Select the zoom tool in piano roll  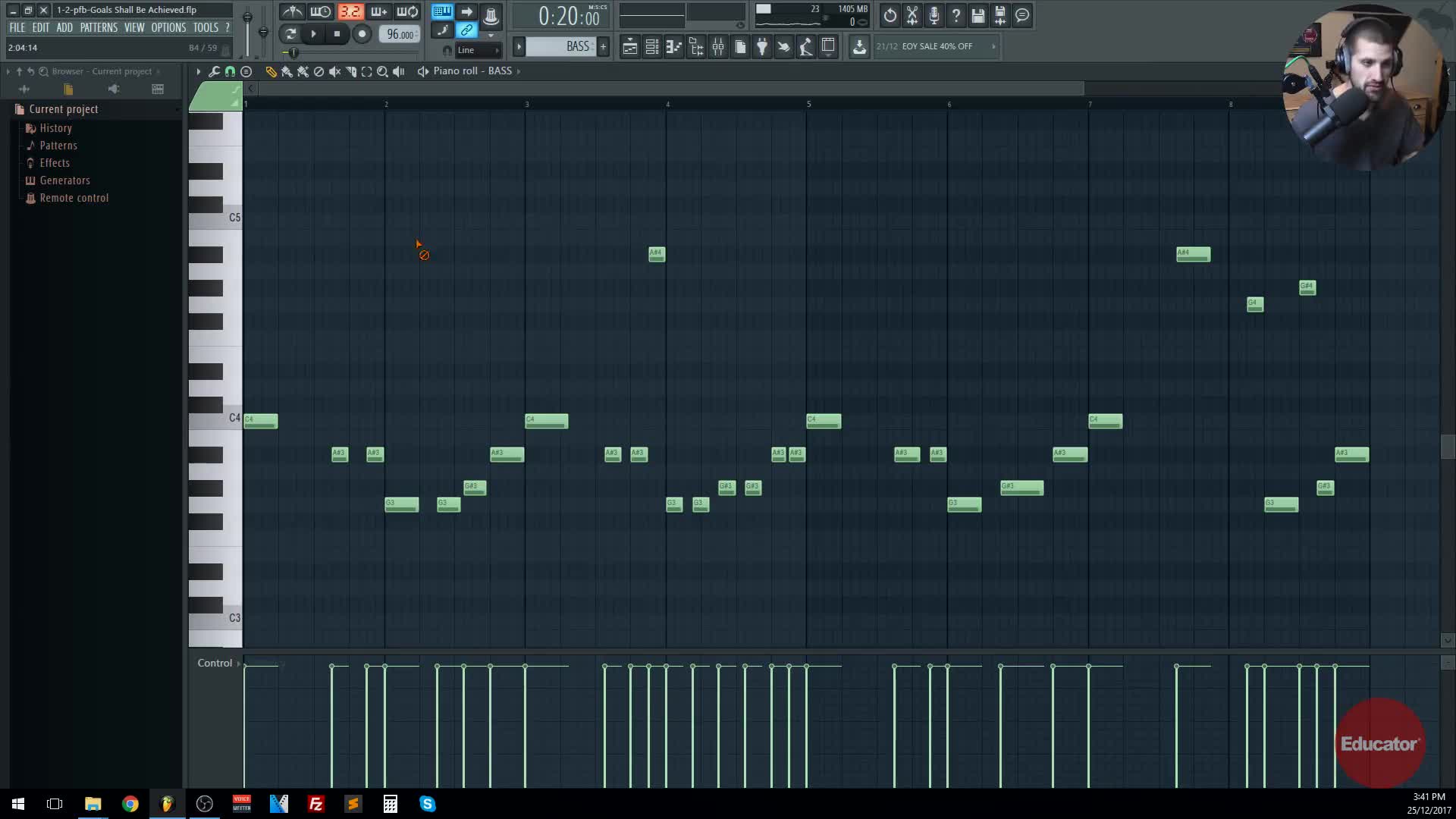[x=382, y=71]
